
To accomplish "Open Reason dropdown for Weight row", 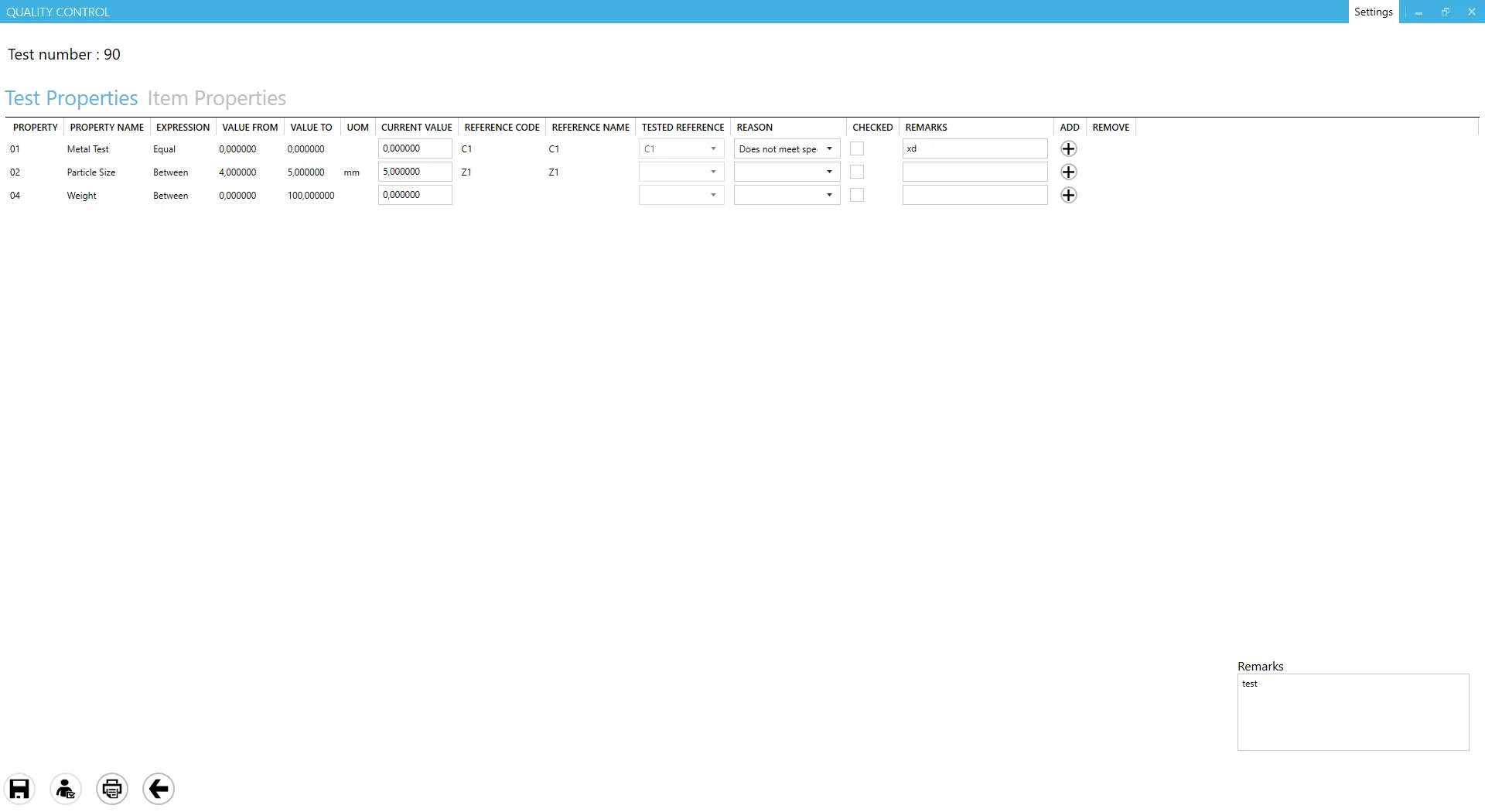I will pyautogui.click(x=787, y=195).
